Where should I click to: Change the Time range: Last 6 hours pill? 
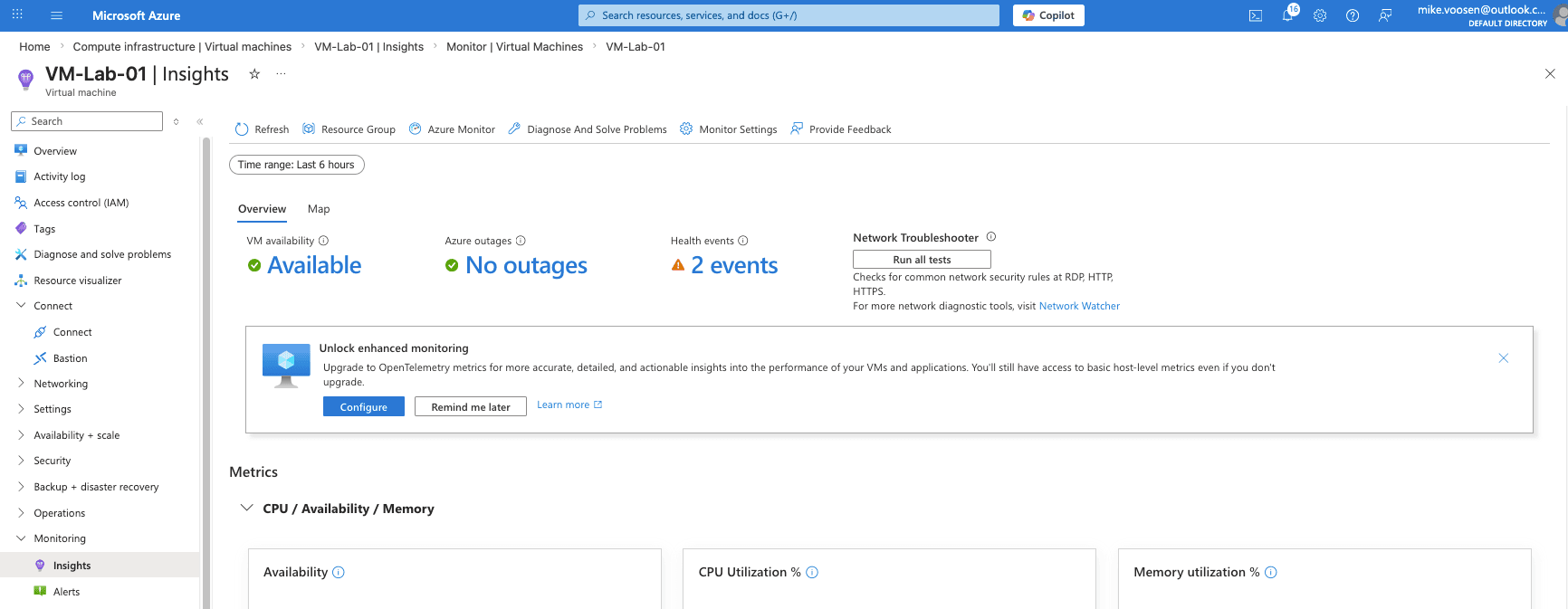pyautogui.click(x=297, y=165)
